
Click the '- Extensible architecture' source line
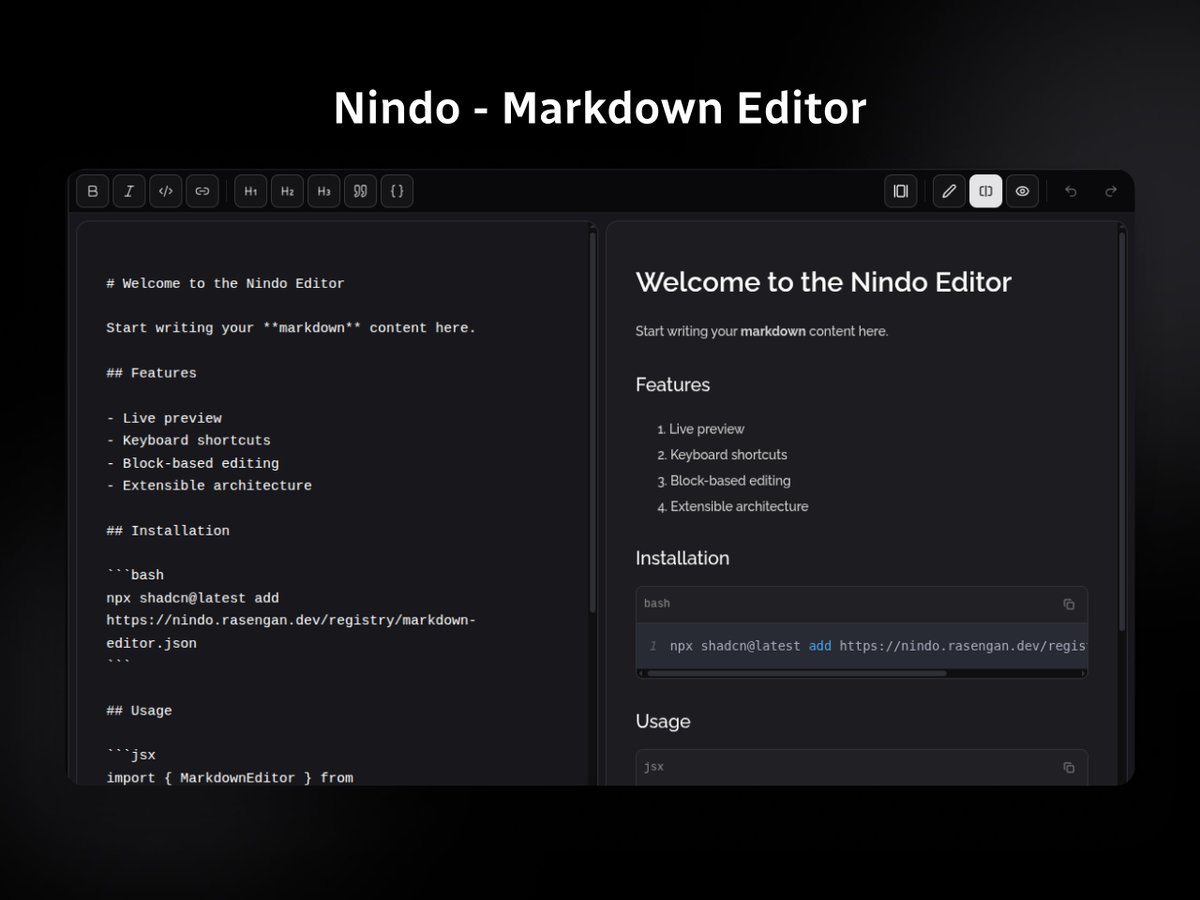[x=209, y=485]
